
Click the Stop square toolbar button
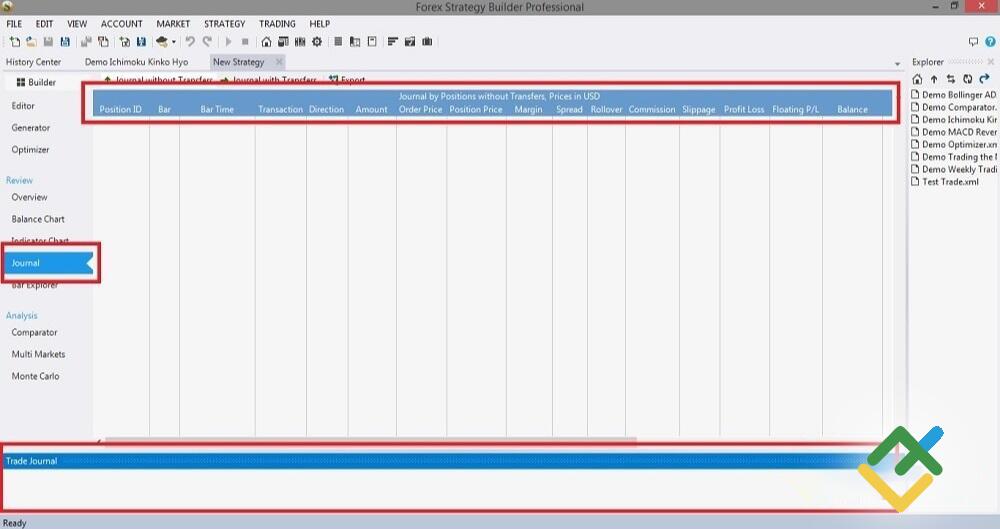pyautogui.click(x=245, y=41)
